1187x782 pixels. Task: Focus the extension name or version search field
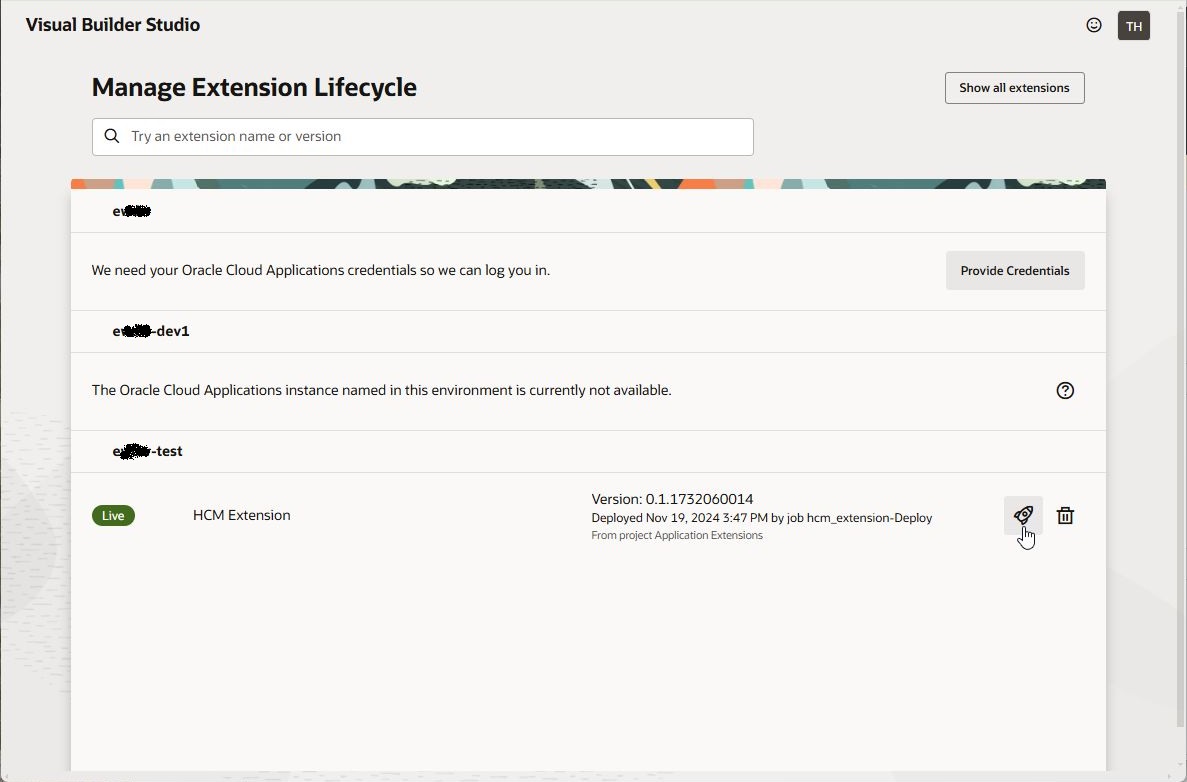pos(422,137)
